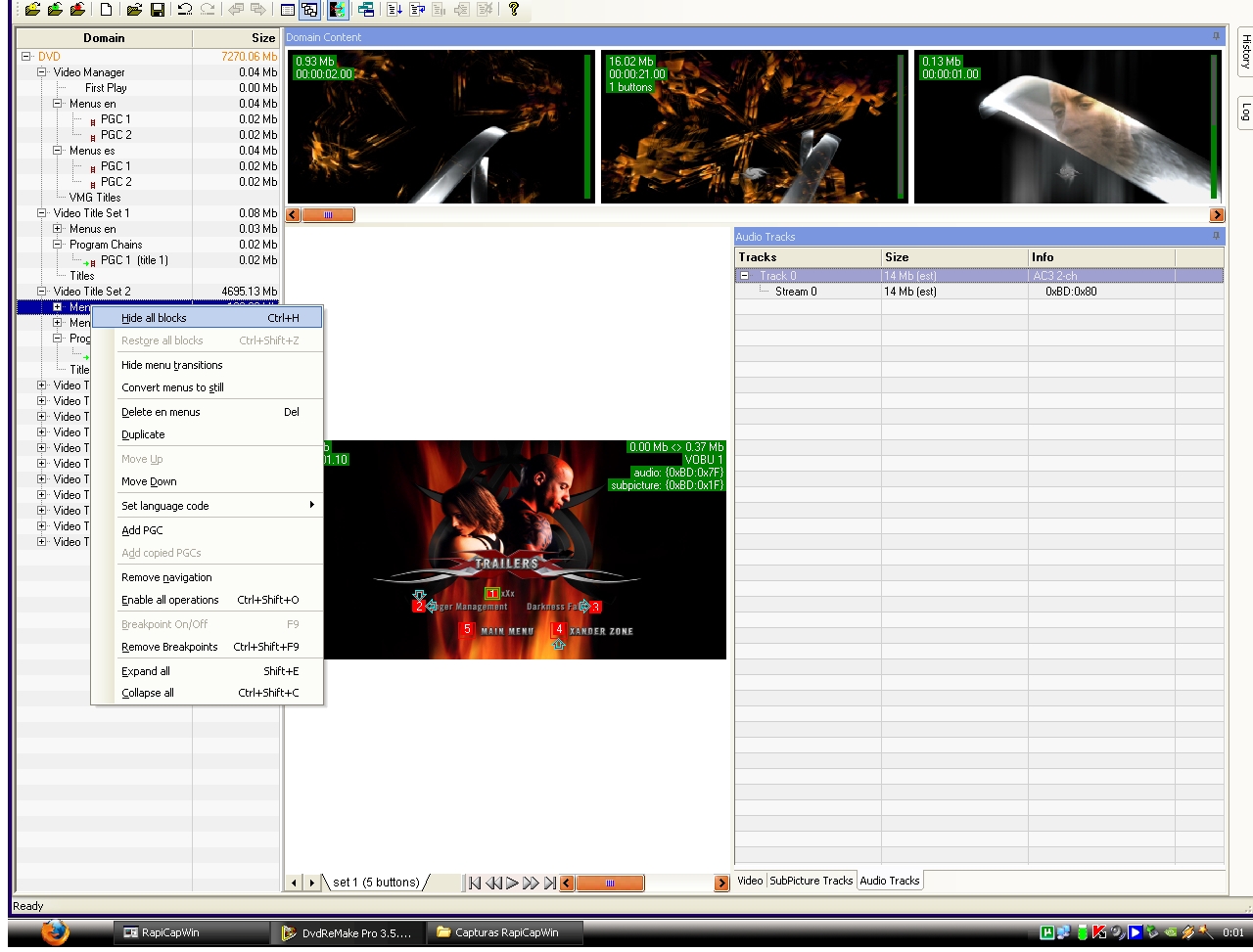
Task: Click Add PGC menu entry
Action: point(207,530)
